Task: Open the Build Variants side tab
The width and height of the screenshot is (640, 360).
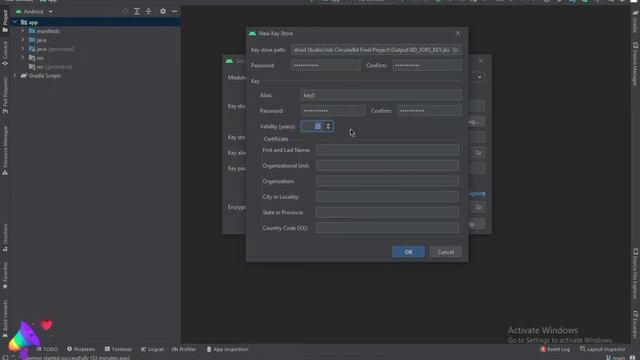Action: click(x=5, y=318)
